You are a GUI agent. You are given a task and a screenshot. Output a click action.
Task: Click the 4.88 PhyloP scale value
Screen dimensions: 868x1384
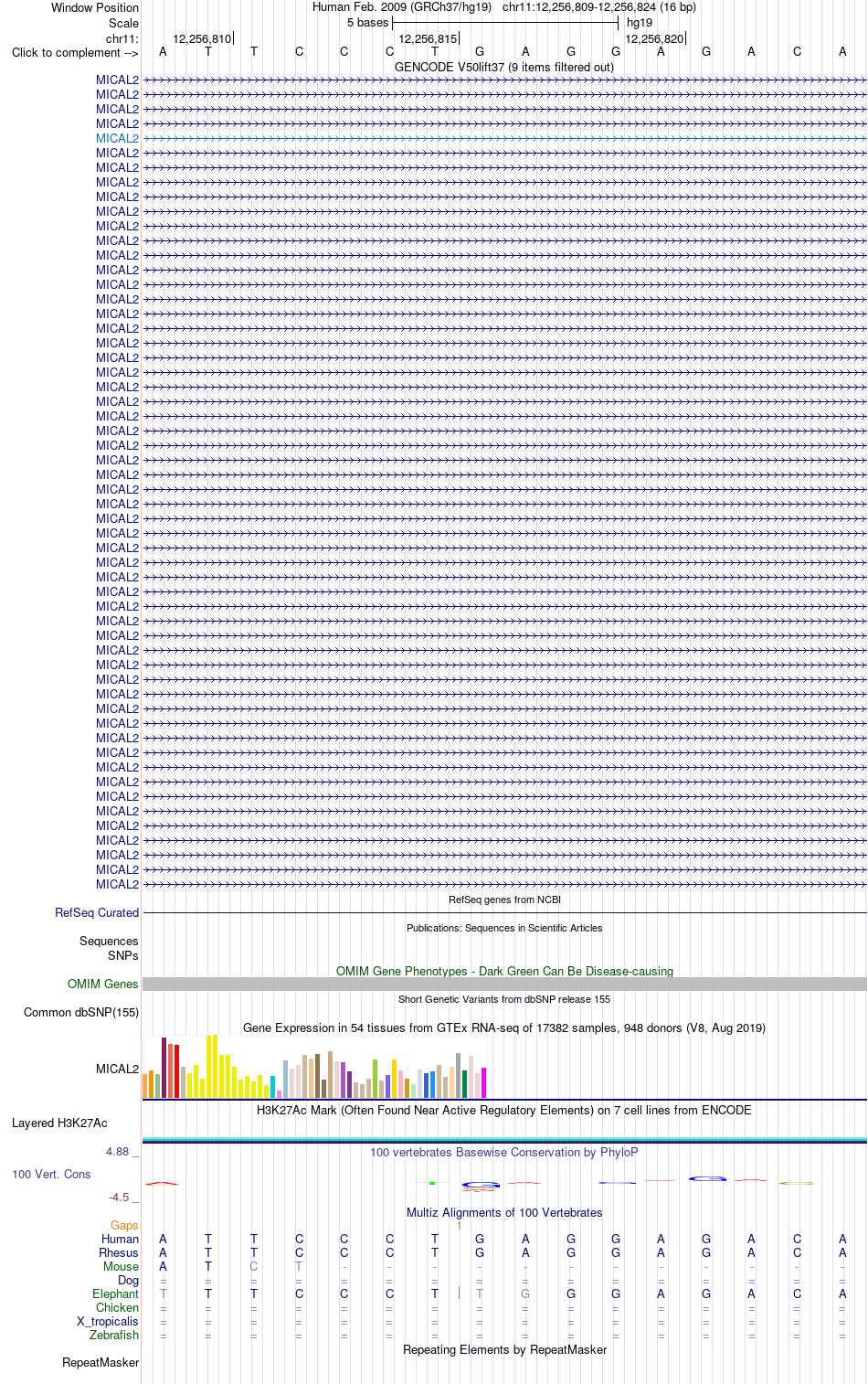tap(118, 1152)
